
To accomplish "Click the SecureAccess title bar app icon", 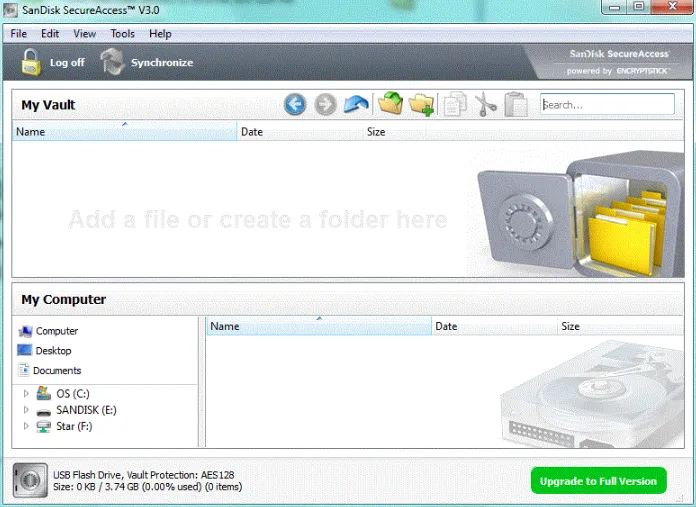I will tap(10, 10).
